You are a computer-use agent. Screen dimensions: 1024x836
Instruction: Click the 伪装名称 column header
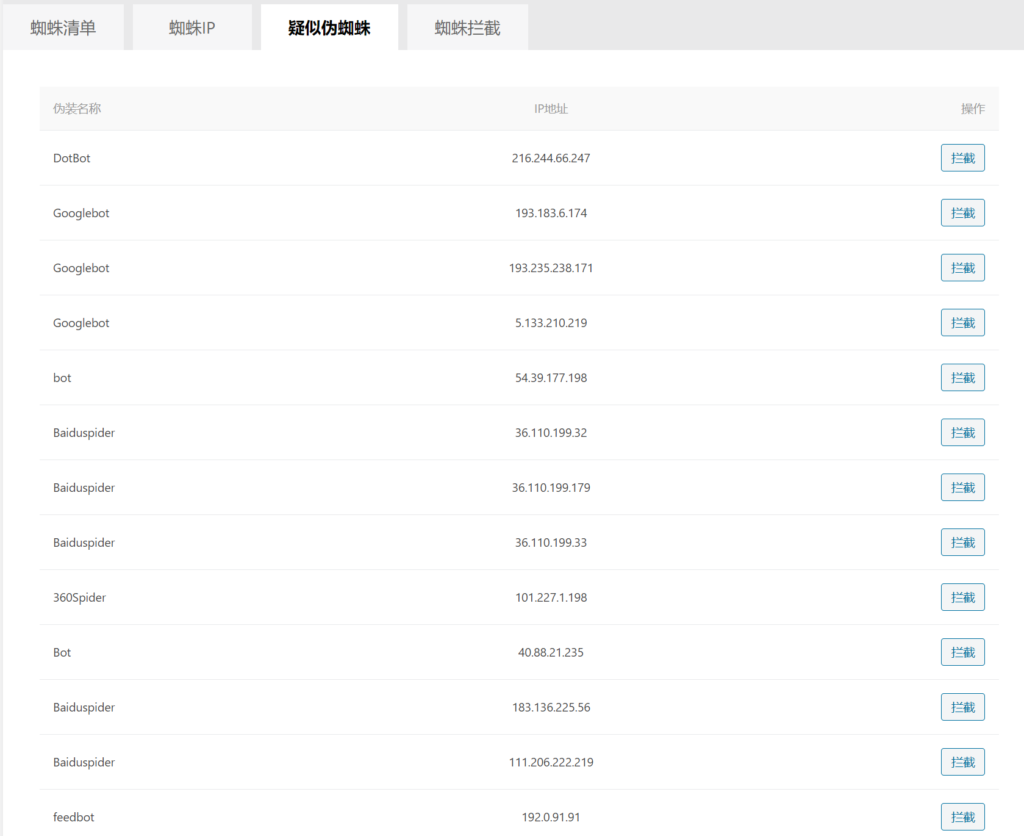tap(77, 109)
